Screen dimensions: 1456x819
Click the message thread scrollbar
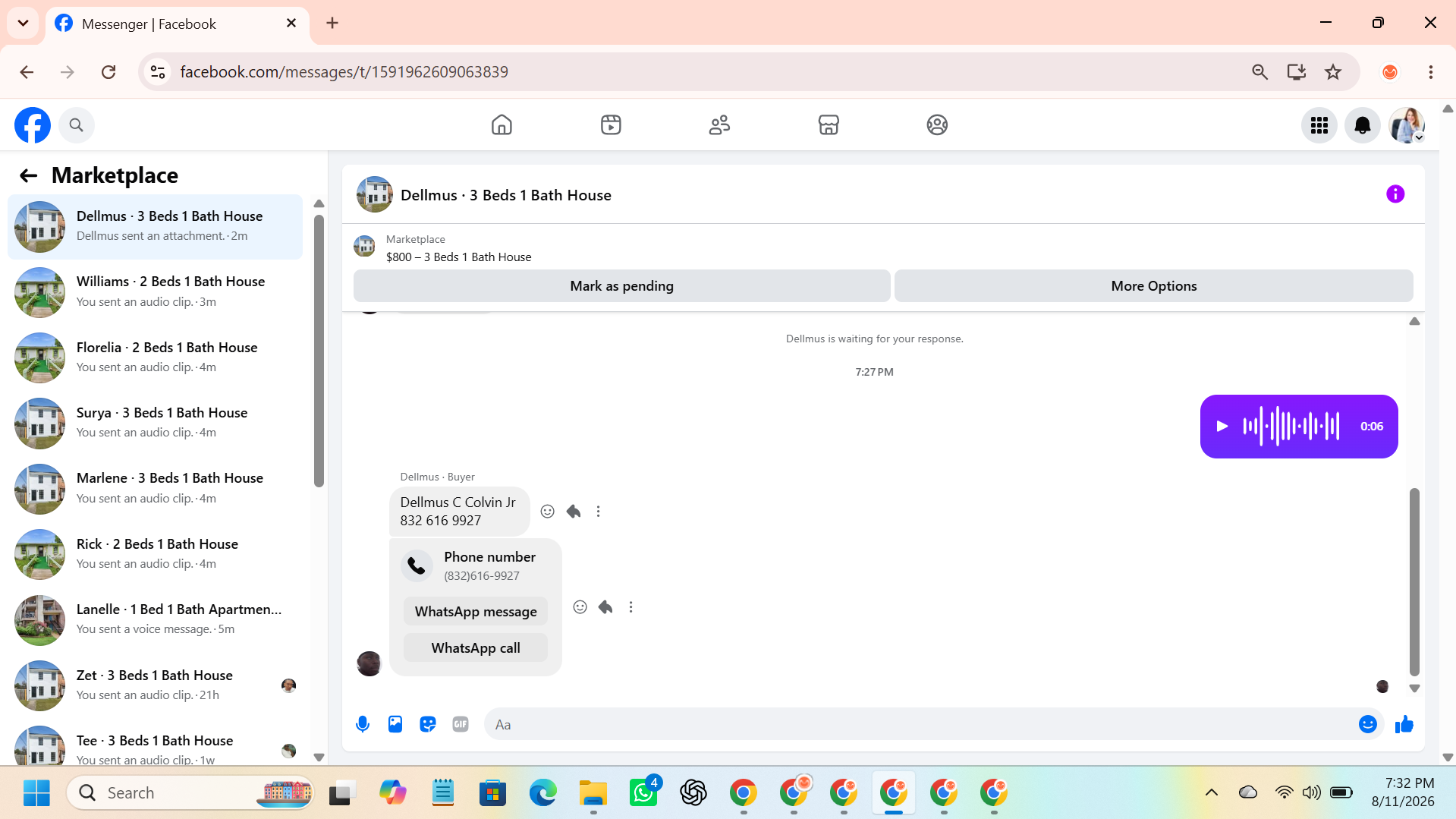[1414, 581]
